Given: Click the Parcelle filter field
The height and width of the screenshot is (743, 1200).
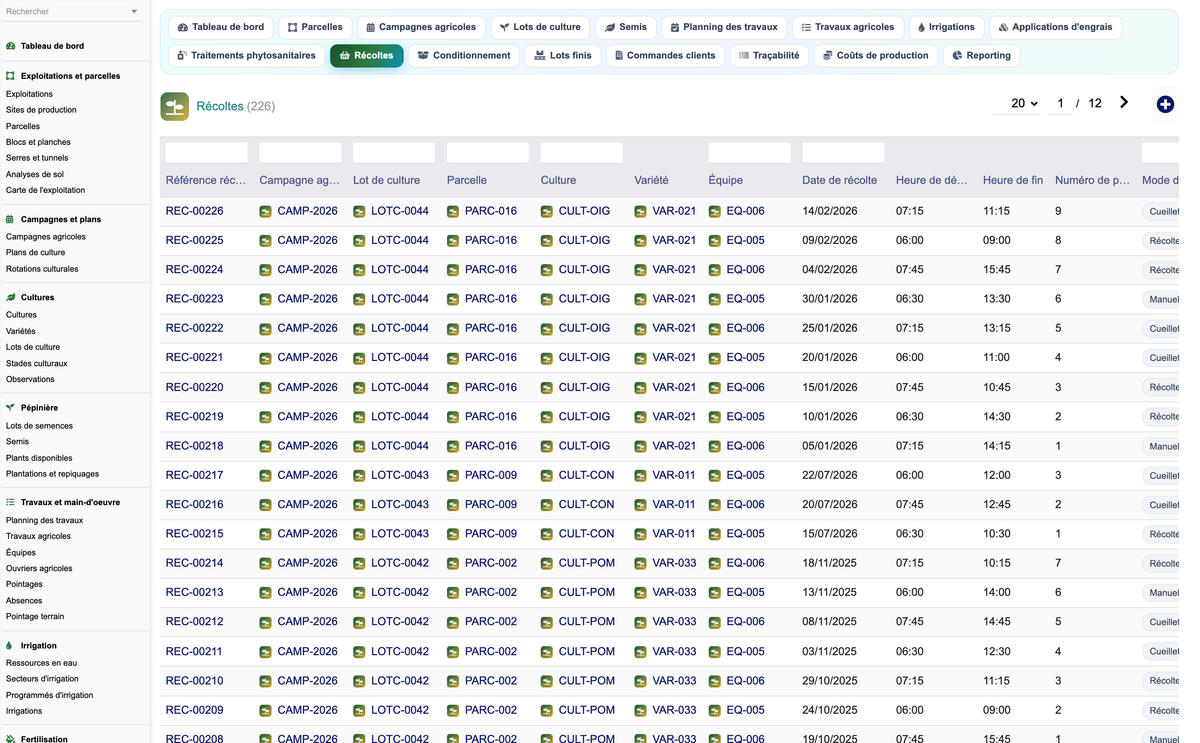Looking at the screenshot, I should point(488,153).
